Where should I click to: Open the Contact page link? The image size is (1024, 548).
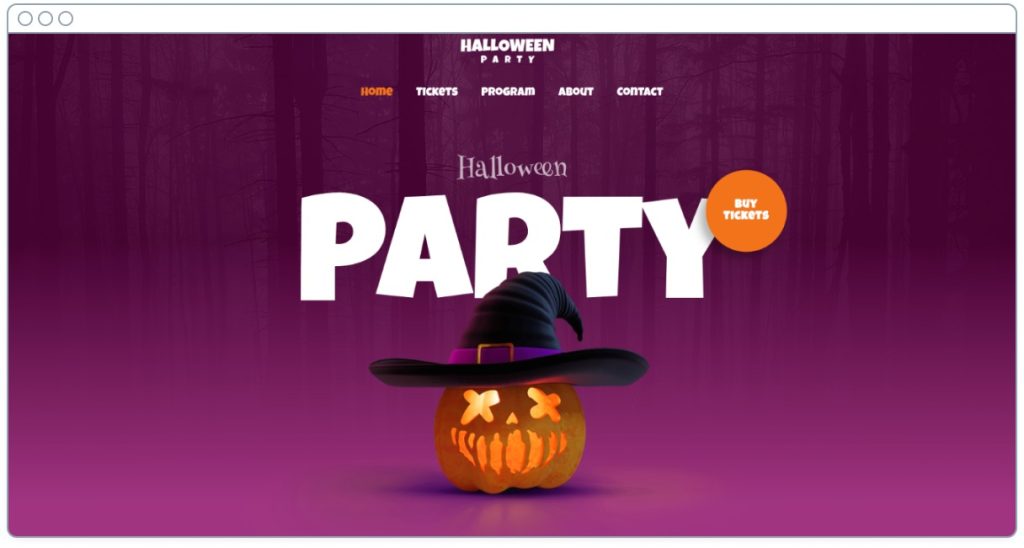(639, 91)
